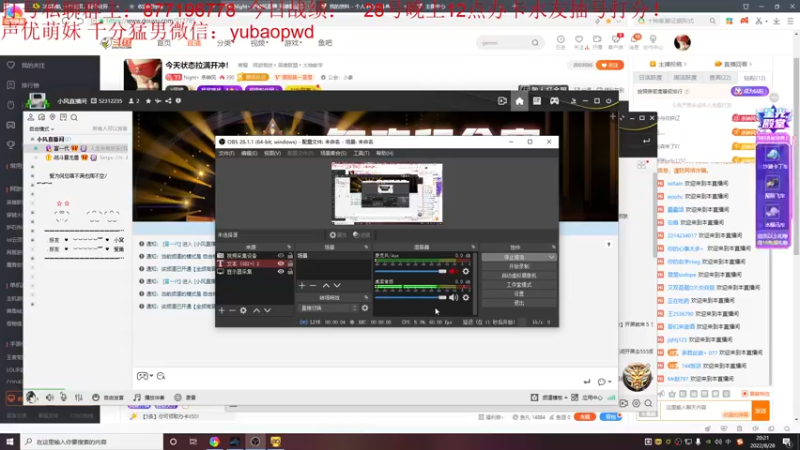Adjust the microphone volume slider in OBS mixer
The height and width of the screenshot is (450, 800).
pyautogui.click(x=411, y=271)
